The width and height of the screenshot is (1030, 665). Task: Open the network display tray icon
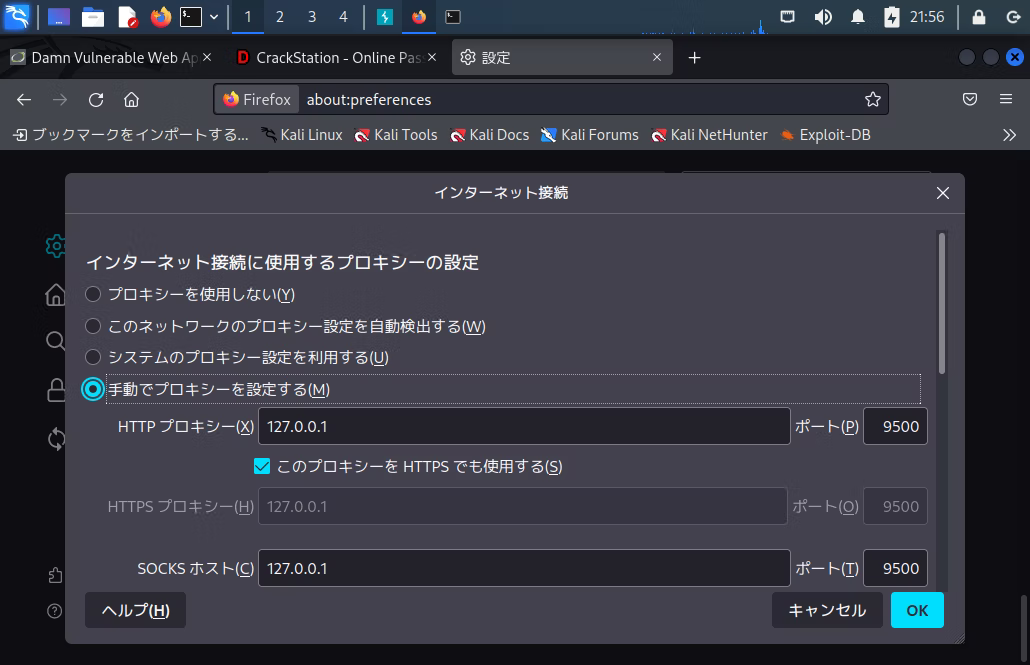(788, 16)
